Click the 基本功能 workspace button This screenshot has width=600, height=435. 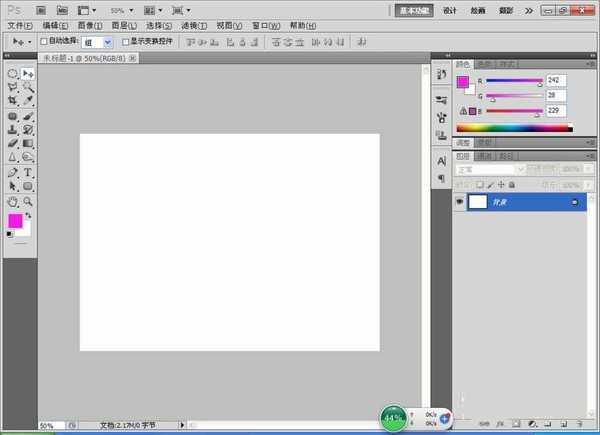413,9
